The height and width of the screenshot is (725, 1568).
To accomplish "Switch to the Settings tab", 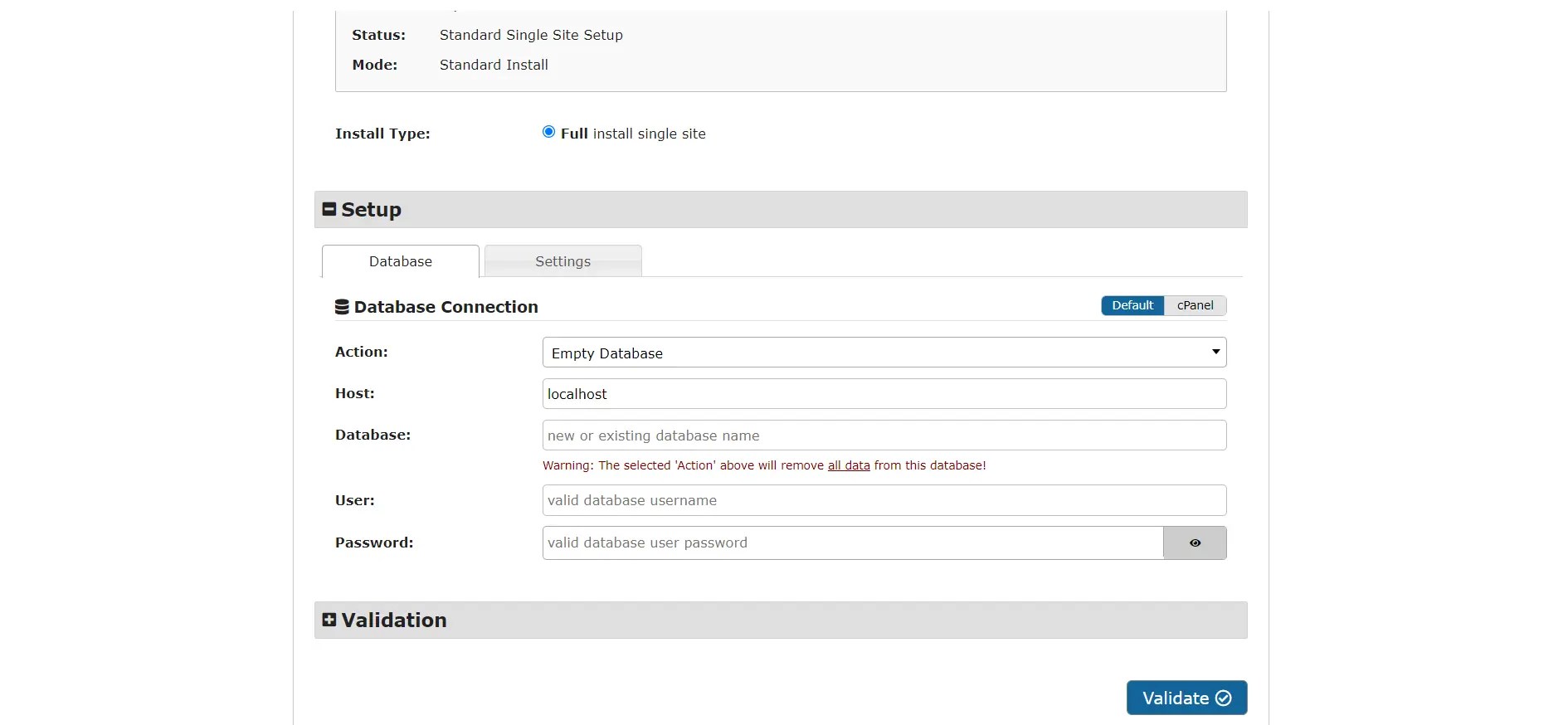I will [562, 261].
